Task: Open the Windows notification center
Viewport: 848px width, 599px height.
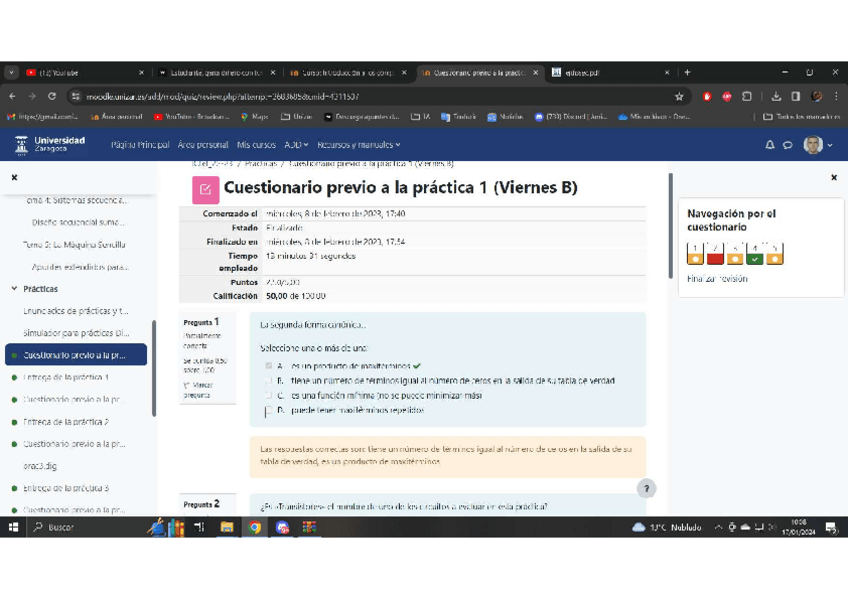Action: [x=831, y=528]
